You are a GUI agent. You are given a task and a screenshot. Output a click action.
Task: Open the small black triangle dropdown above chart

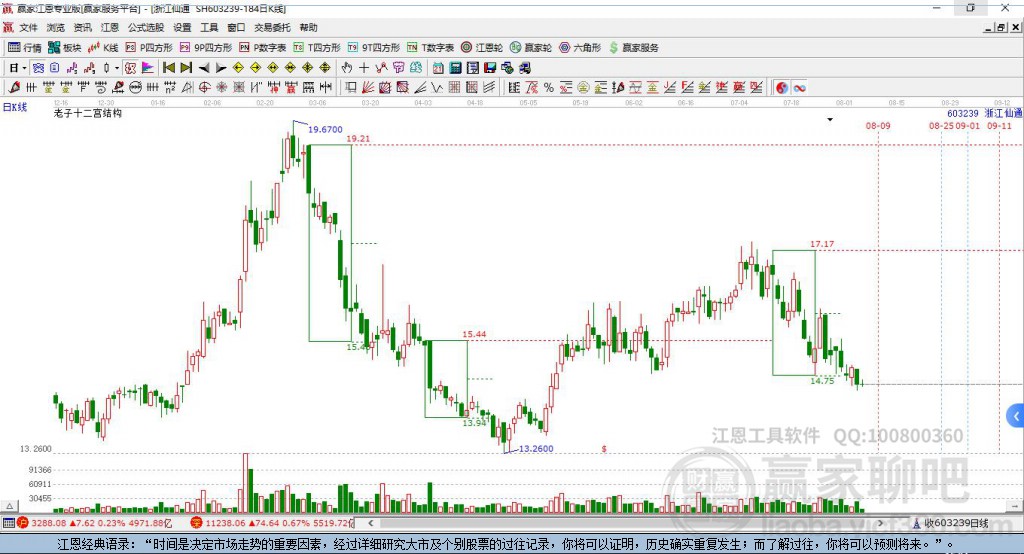830,120
